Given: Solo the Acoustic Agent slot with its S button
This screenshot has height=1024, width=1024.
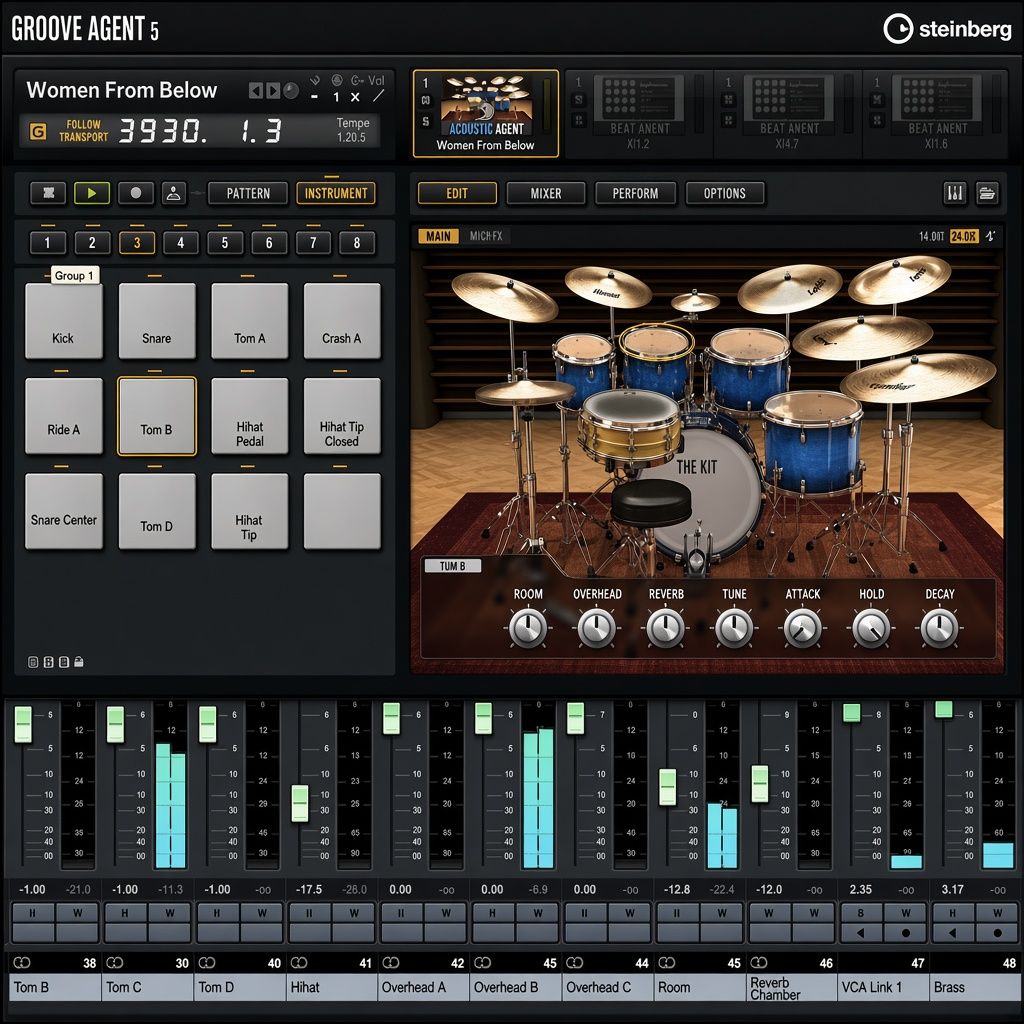Looking at the screenshot, I should click(x=425, y=121).
